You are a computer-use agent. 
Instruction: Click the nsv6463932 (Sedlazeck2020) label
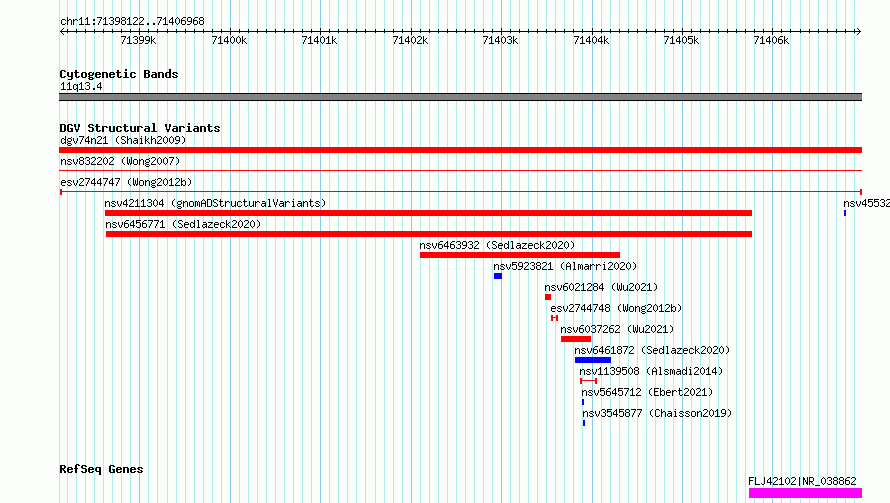[497, 245]
